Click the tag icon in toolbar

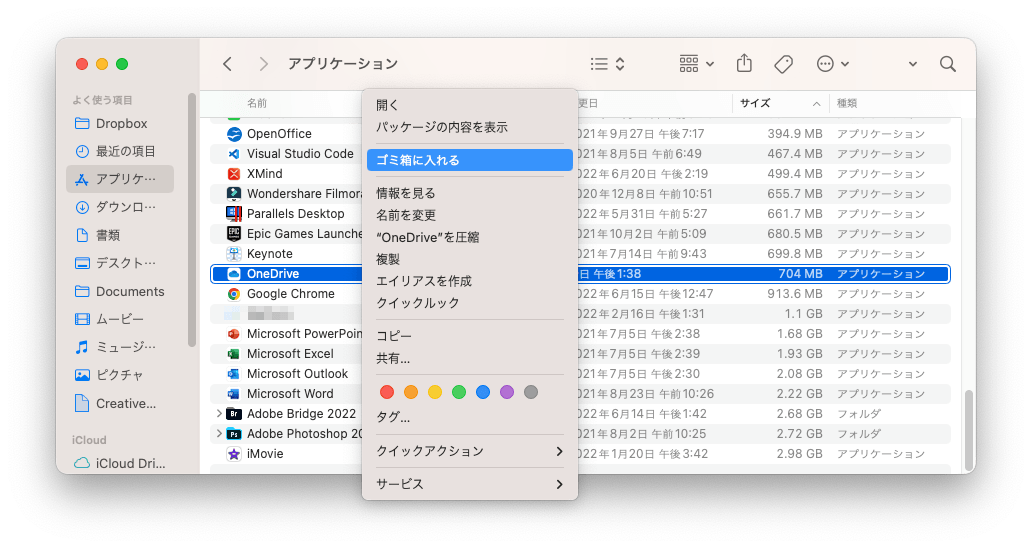coord(784,64)
